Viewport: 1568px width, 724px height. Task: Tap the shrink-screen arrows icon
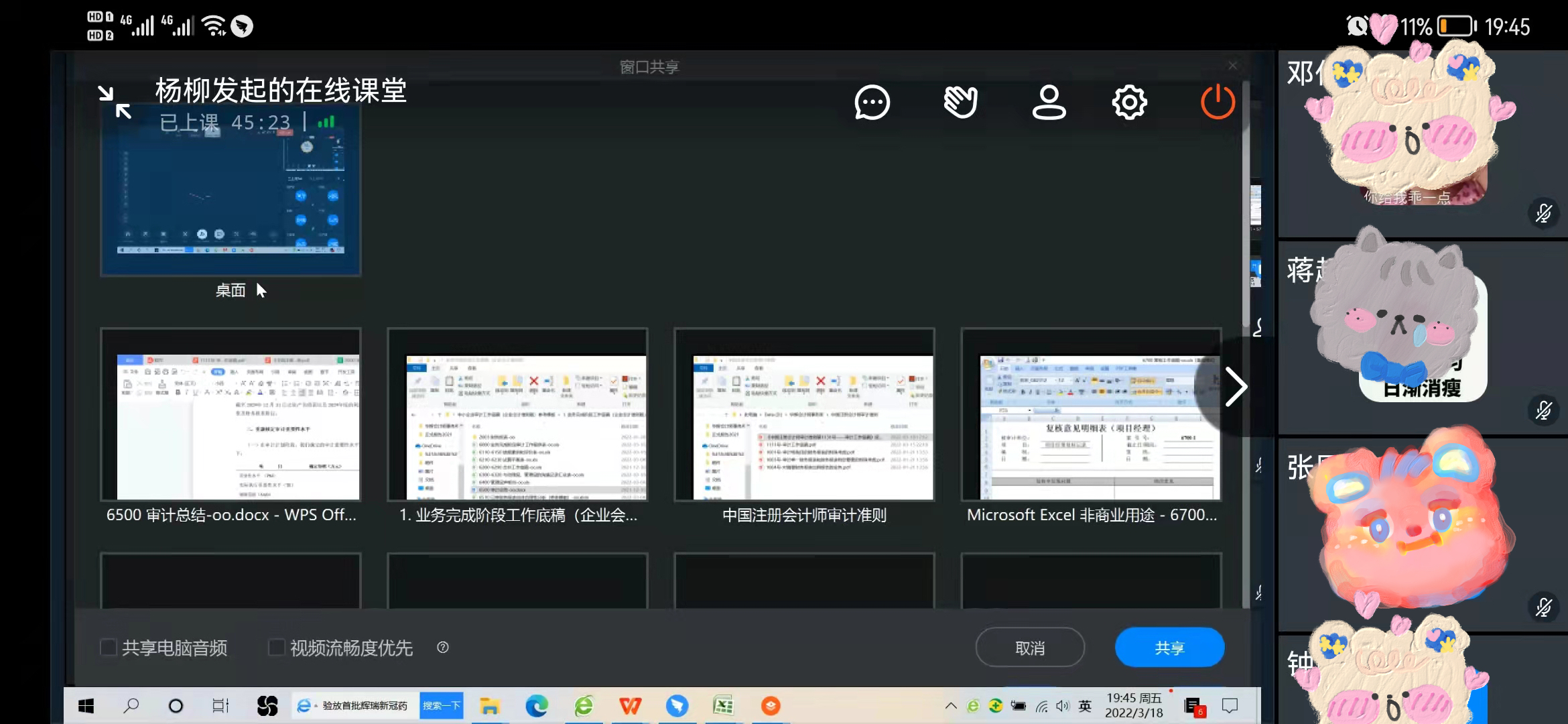coord(115,102)
